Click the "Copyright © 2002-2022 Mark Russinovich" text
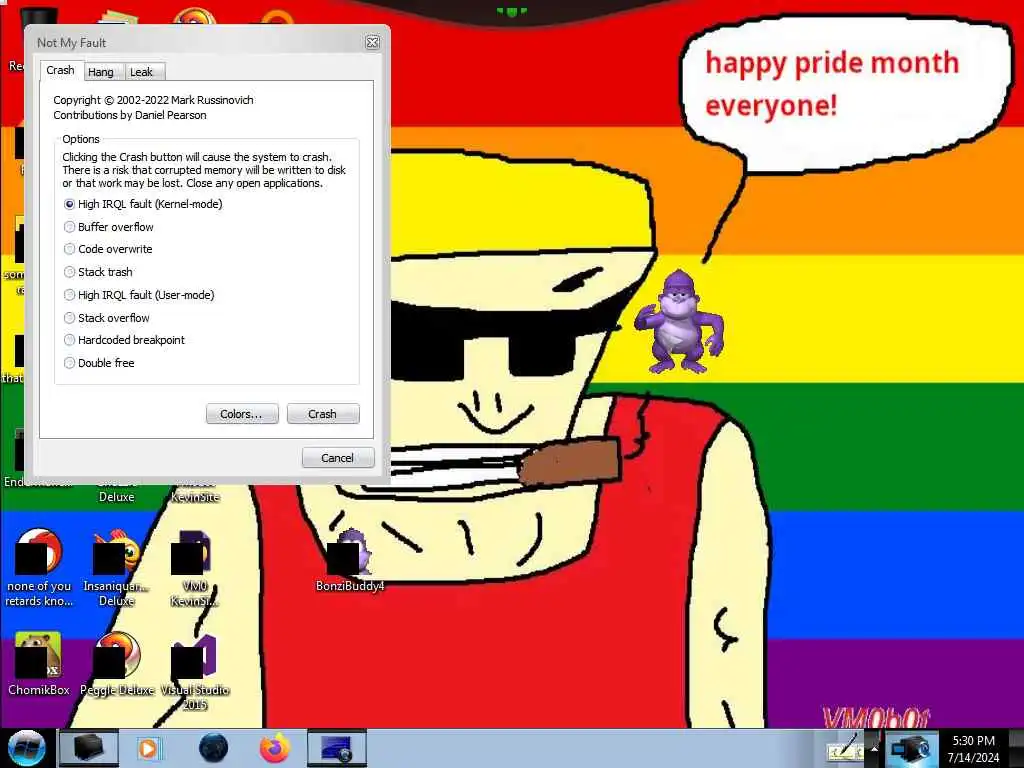 (x=153, y=100)
